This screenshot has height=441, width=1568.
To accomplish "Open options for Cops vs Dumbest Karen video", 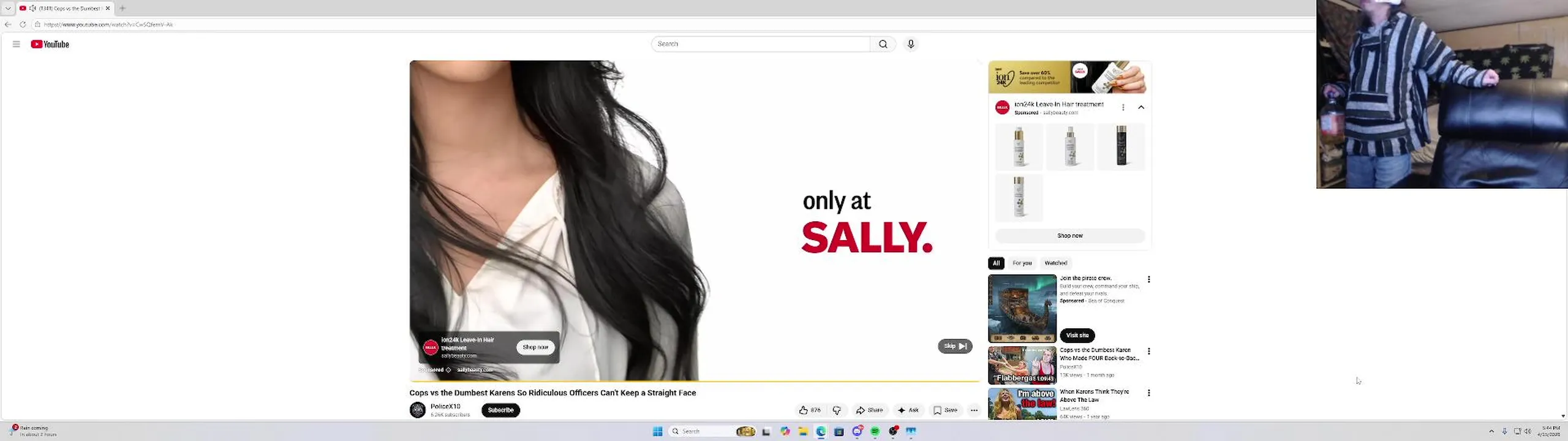I will point(1148,351).
